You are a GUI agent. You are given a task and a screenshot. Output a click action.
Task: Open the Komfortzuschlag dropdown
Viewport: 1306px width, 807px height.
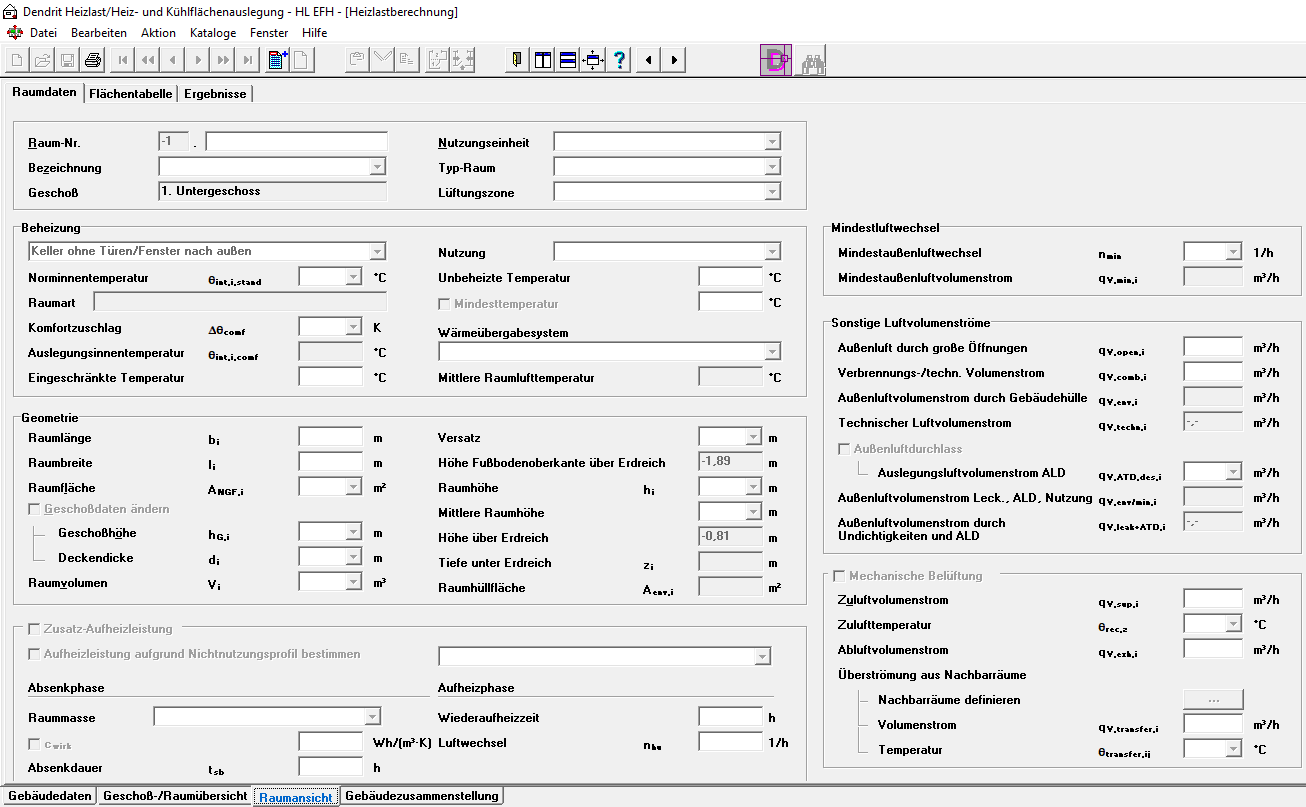(353, 327)
